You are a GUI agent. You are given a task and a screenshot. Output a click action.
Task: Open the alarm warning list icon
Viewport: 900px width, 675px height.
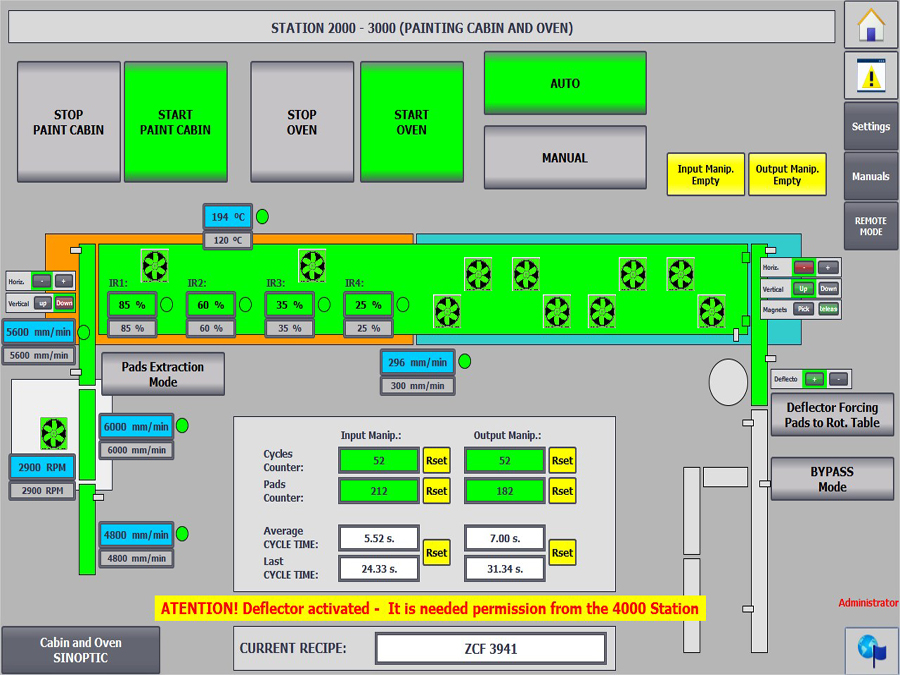870,74
